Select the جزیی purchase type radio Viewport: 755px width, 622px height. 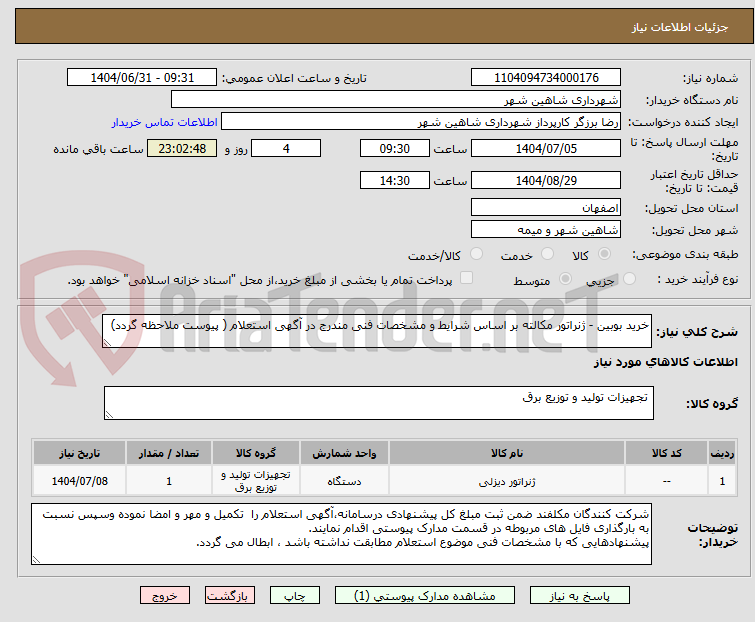(x=629, y=279)
